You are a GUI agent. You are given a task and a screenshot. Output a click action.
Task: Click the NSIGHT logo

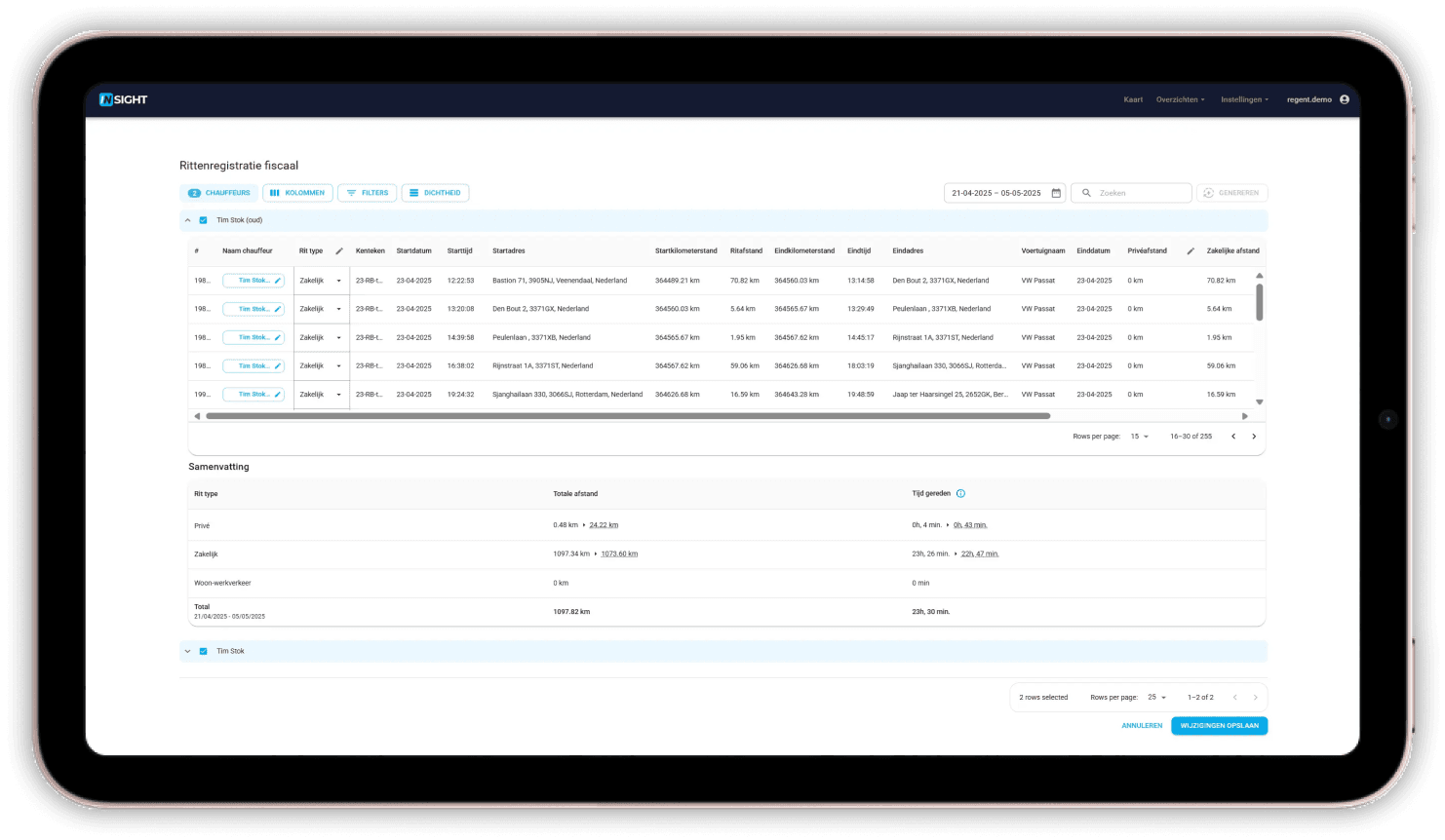(x=123, y=99)
